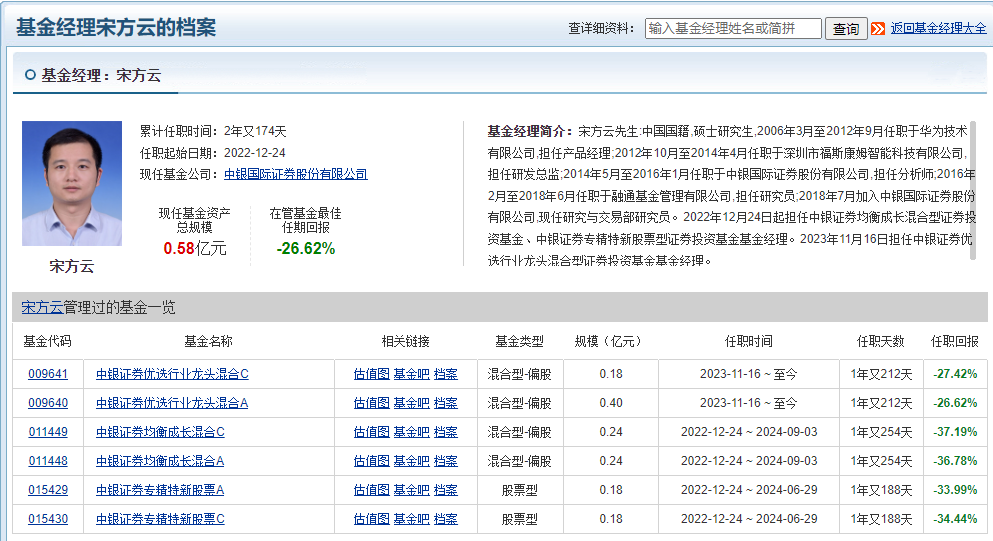This screenshot has width=993, height=541.
Task: Open 档案 for fund 009640
Action: point(446,403)
